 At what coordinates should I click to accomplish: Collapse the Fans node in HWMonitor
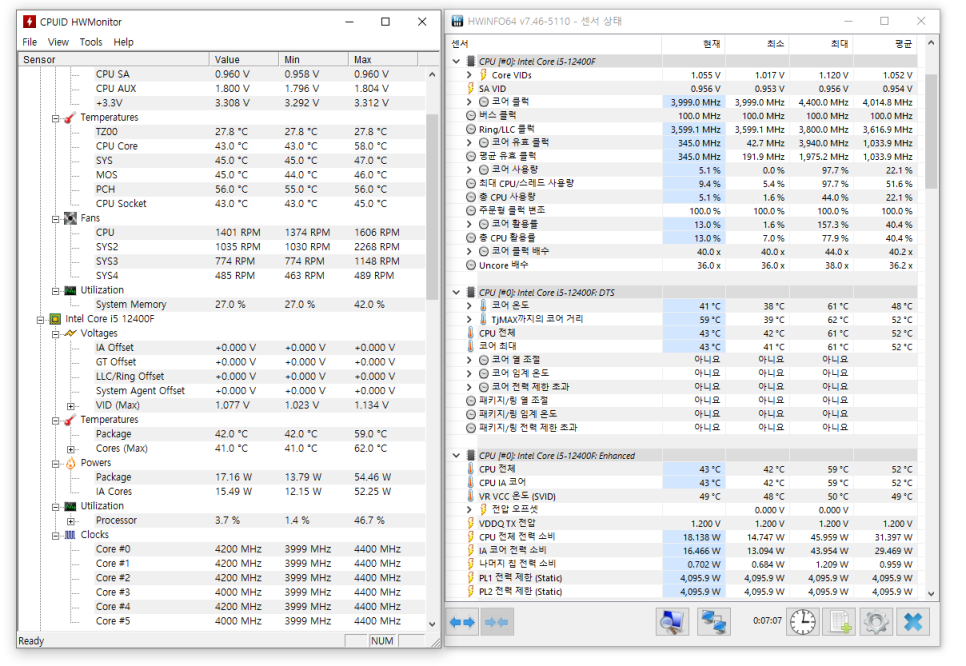[x=55, y=219]
